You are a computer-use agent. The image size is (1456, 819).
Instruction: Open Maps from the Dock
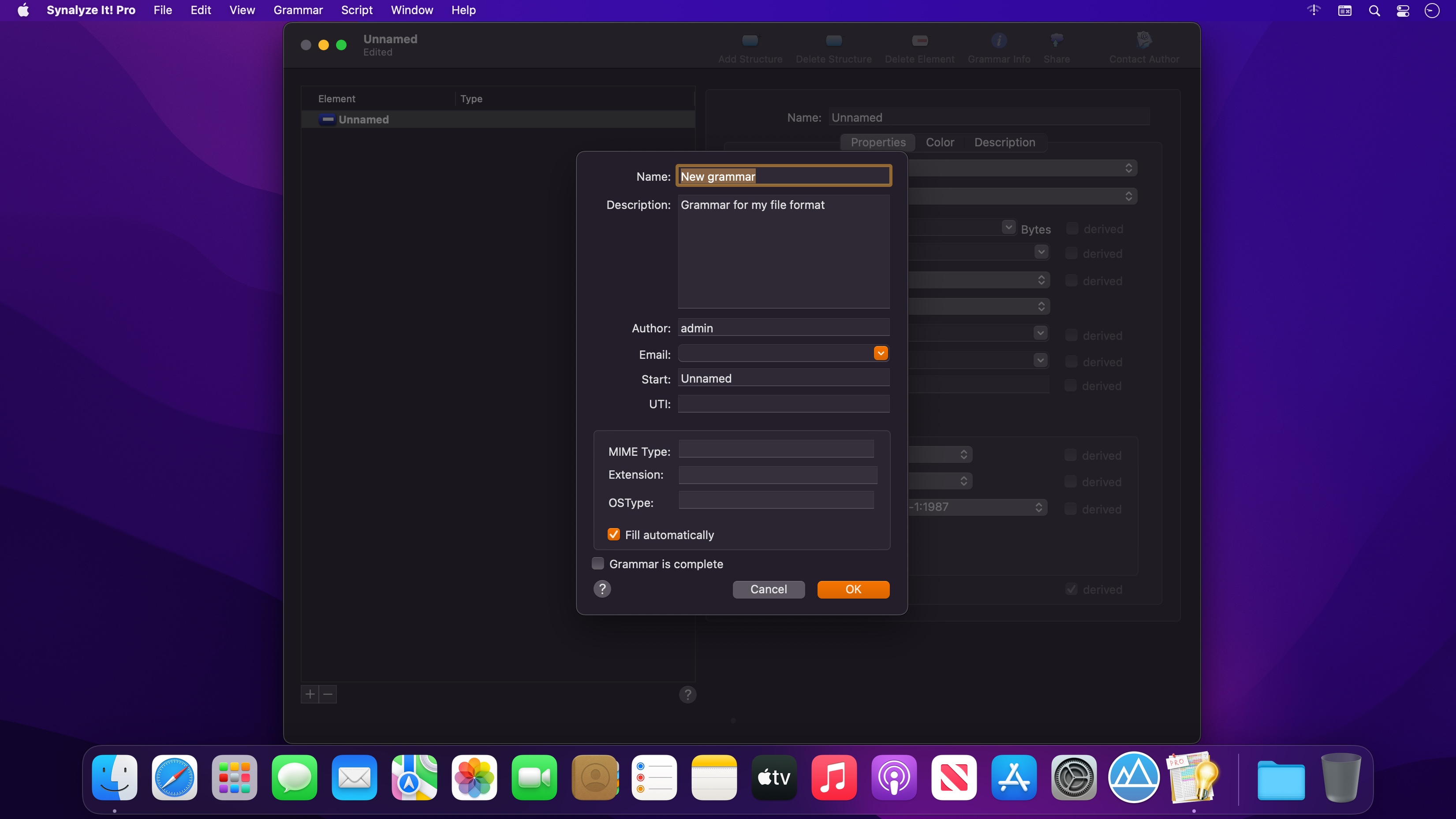414,778
